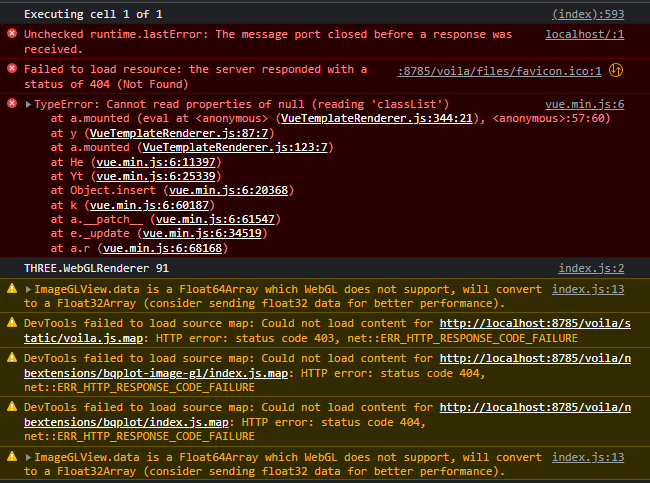650x483 pixels.
Task: Click the 'status of 404 (Not Found)' text
Action: pyautogui.click(x=106, y=84)
